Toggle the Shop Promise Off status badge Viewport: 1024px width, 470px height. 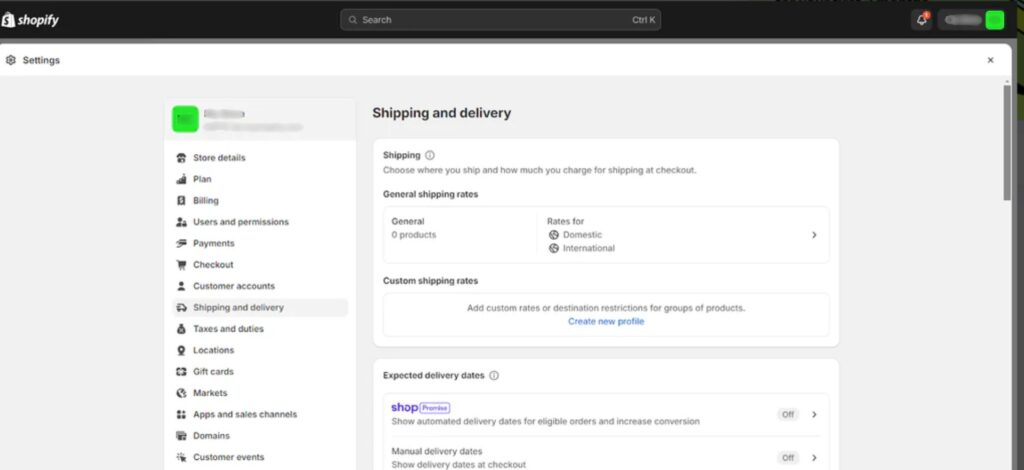pos(788,414)
